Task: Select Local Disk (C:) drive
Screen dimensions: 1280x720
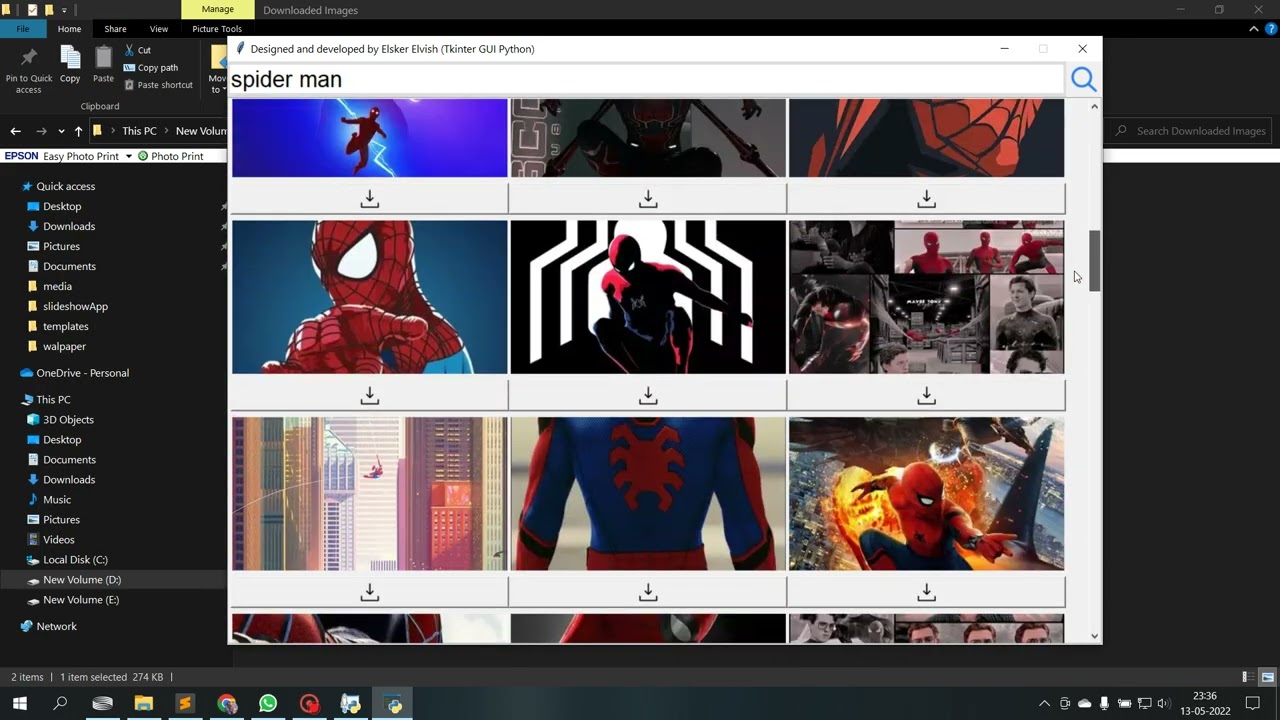Action: pyautogui.click(x=75, y=560)
